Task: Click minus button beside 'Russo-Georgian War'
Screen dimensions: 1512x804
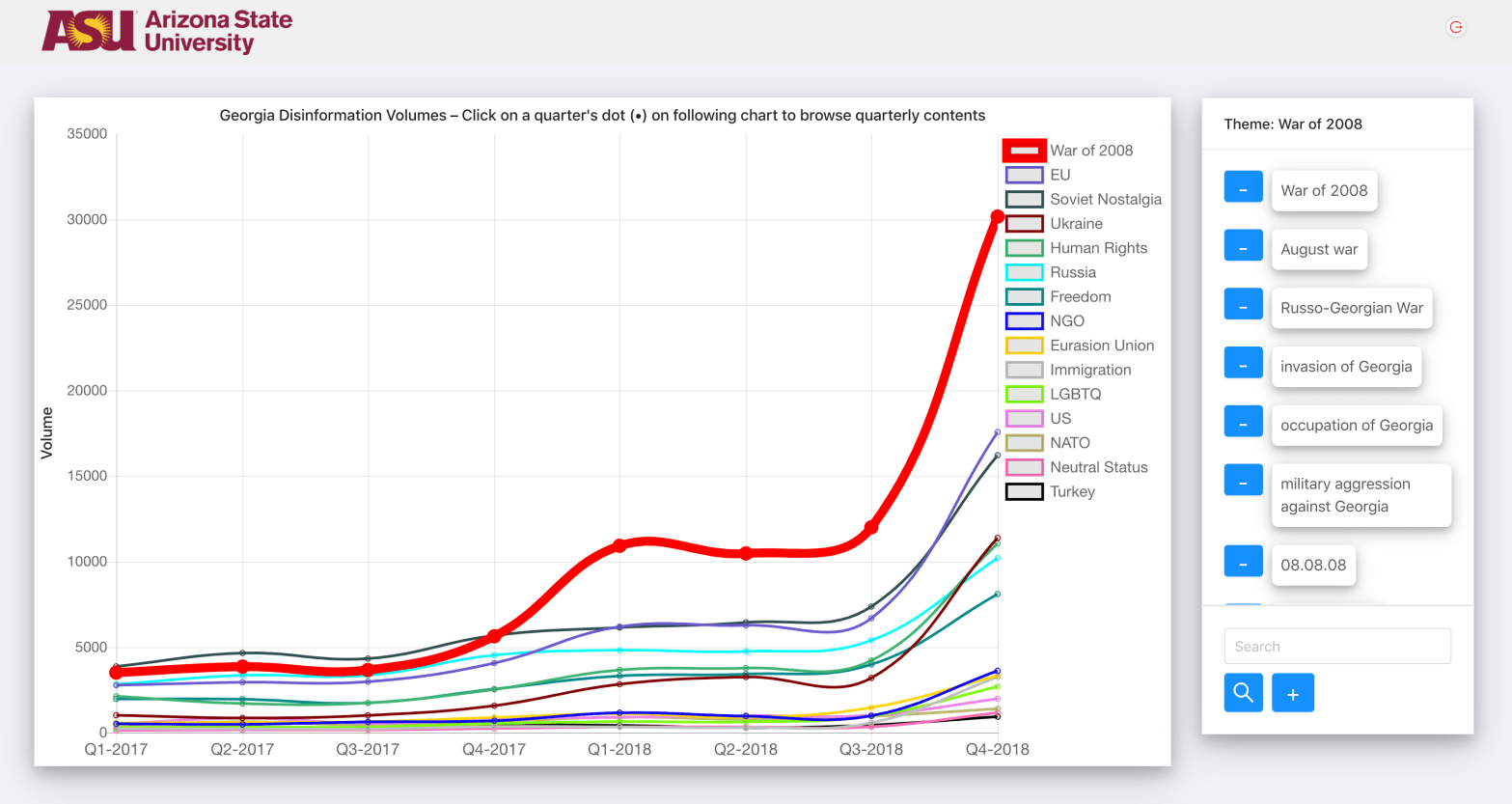Action: coord(1243,305)
